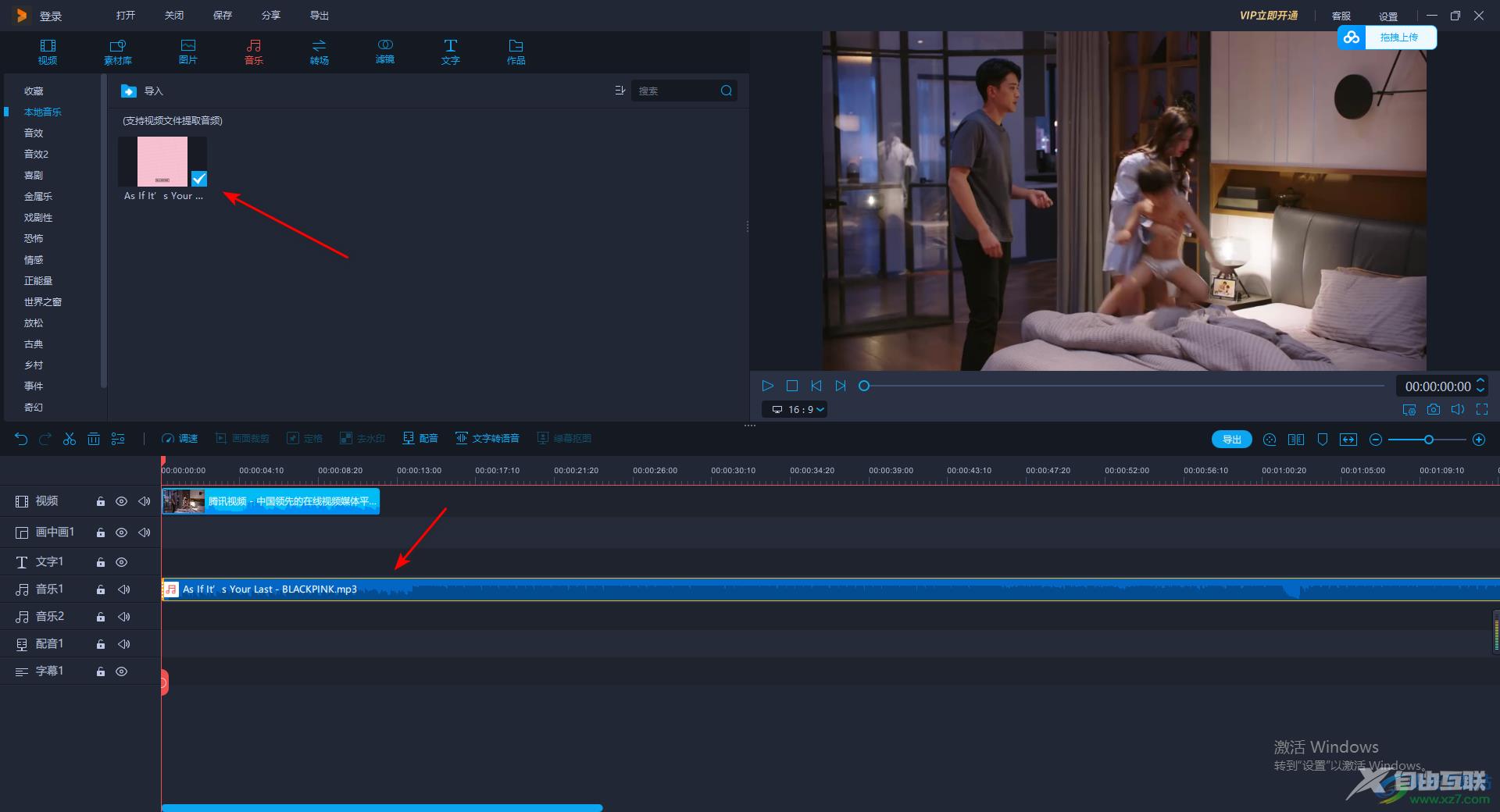This screenshot has width=1500, height=812.
Task: Select the 金属乐 category
Action: pos(38,197)
